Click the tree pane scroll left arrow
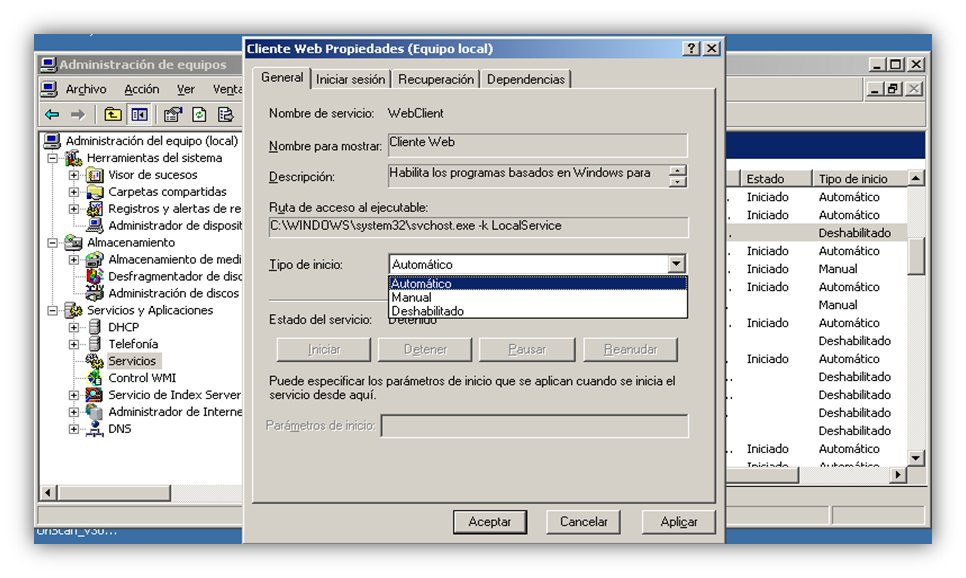 click(x=49, y=492)
